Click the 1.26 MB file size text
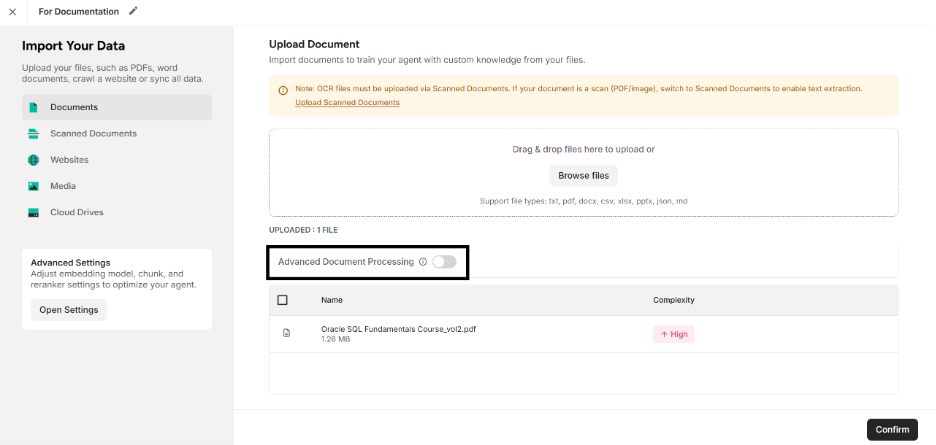 pos(335,339)
